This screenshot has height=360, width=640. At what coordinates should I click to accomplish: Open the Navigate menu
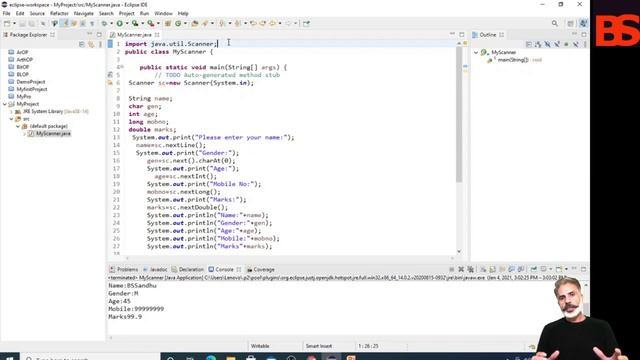click(84, 13)
